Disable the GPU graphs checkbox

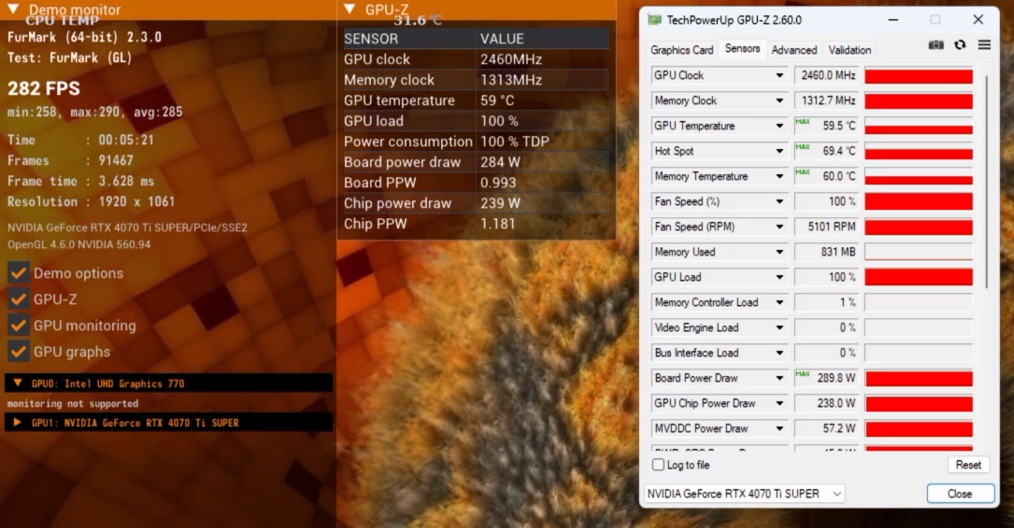[18, 351]
